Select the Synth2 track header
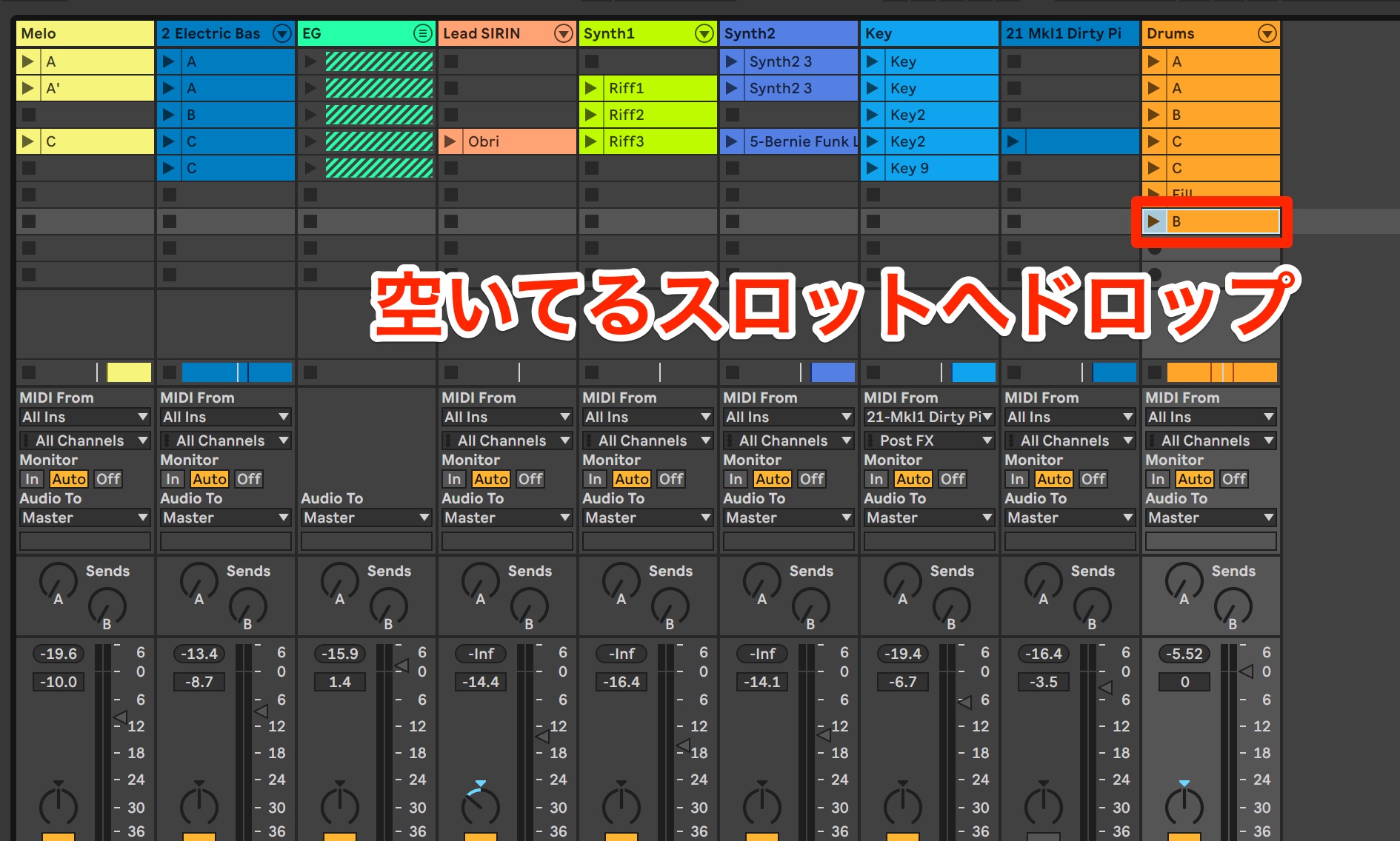This screenshot has width=1400, height=841. coord(789,33)
